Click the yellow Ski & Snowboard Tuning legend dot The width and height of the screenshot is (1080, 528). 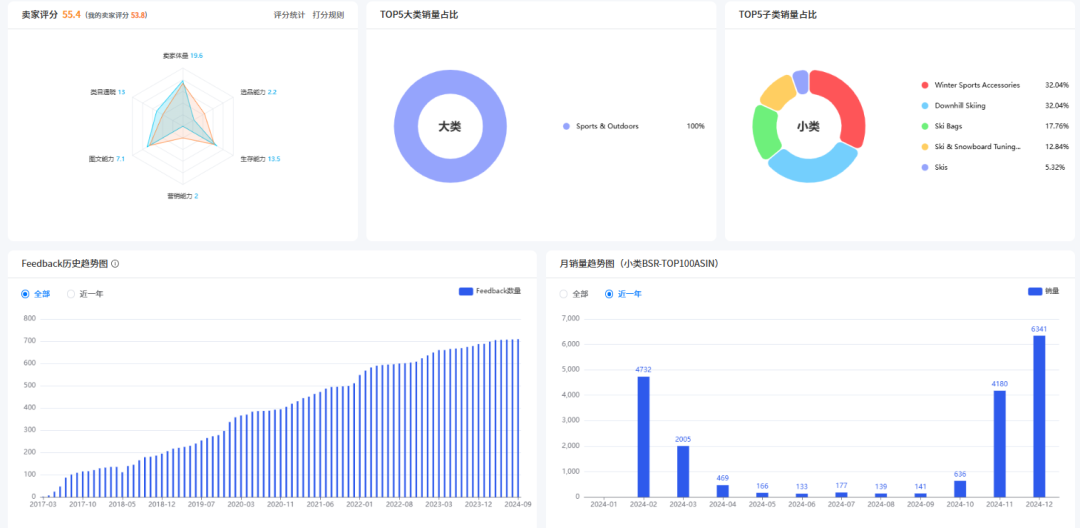[x=925, y=147]
